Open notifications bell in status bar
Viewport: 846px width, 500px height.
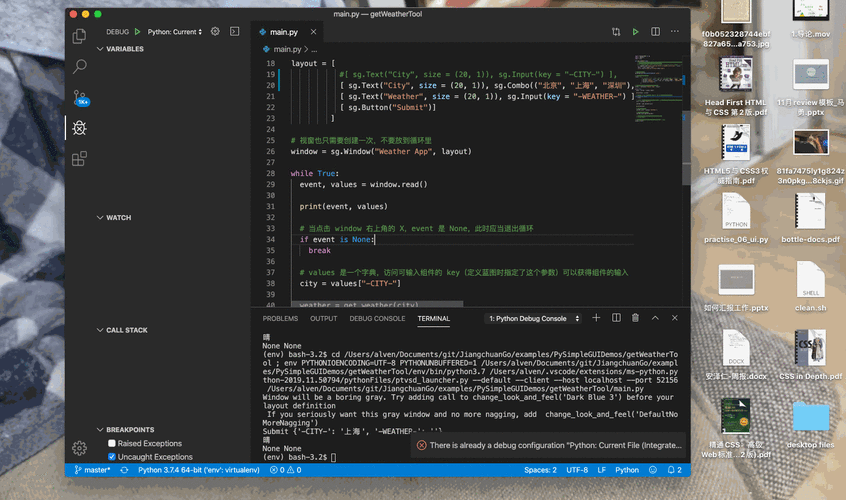(x=674, y=470)
